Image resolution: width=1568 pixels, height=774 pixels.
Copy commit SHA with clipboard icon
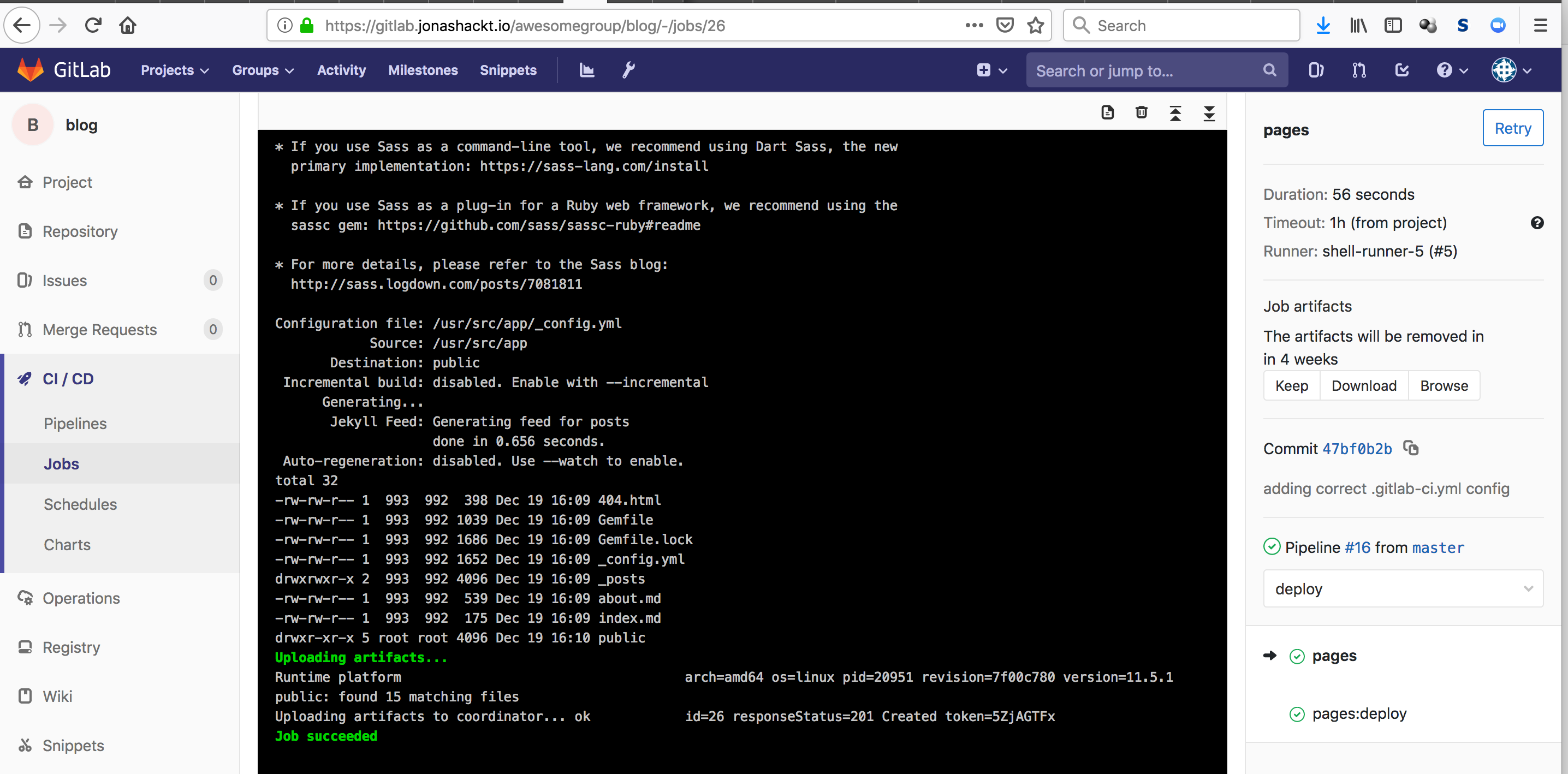tap(1410, 449)
